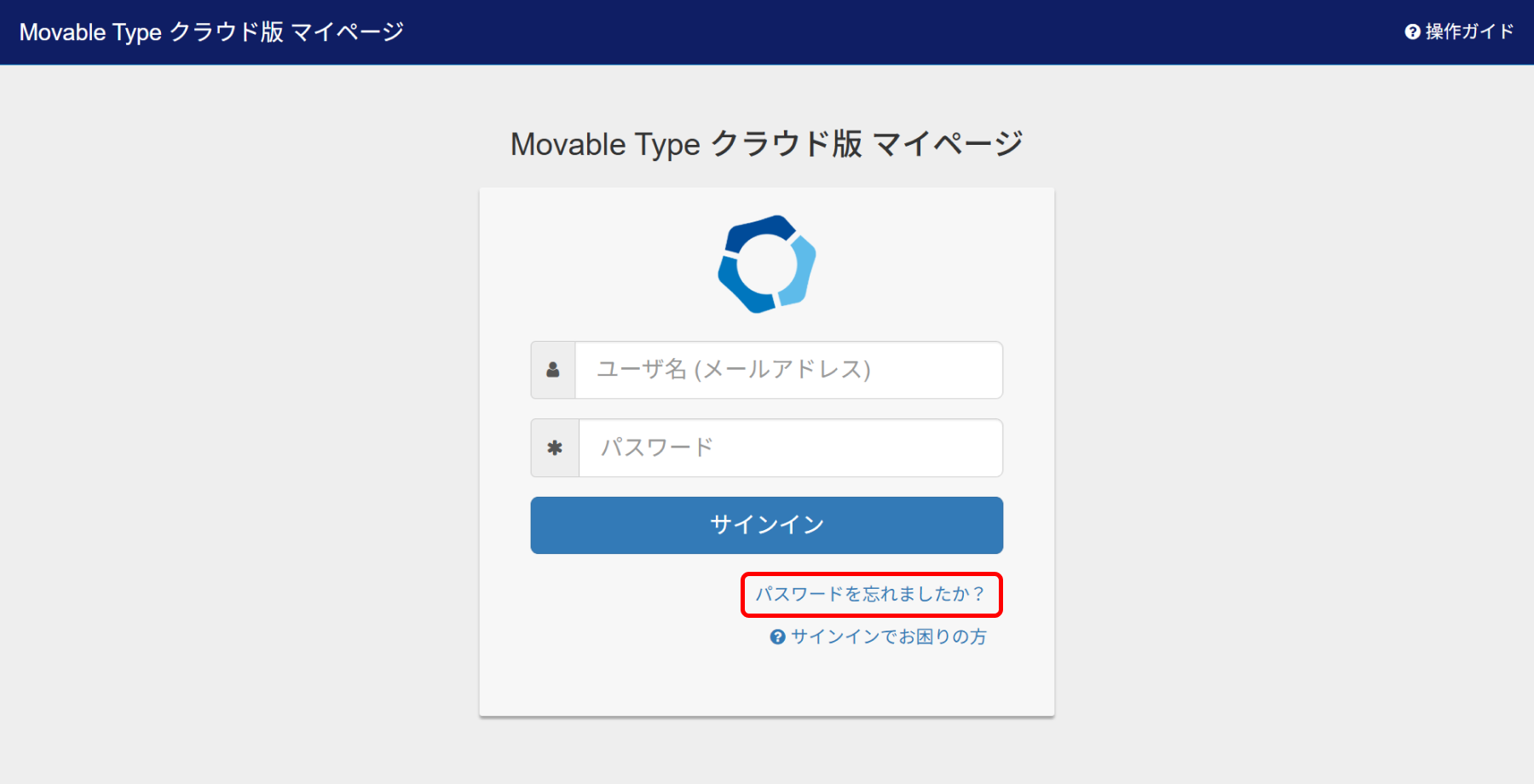Click the user silhouette icon
Screen dimensions: 1534x784
(553, 370)
